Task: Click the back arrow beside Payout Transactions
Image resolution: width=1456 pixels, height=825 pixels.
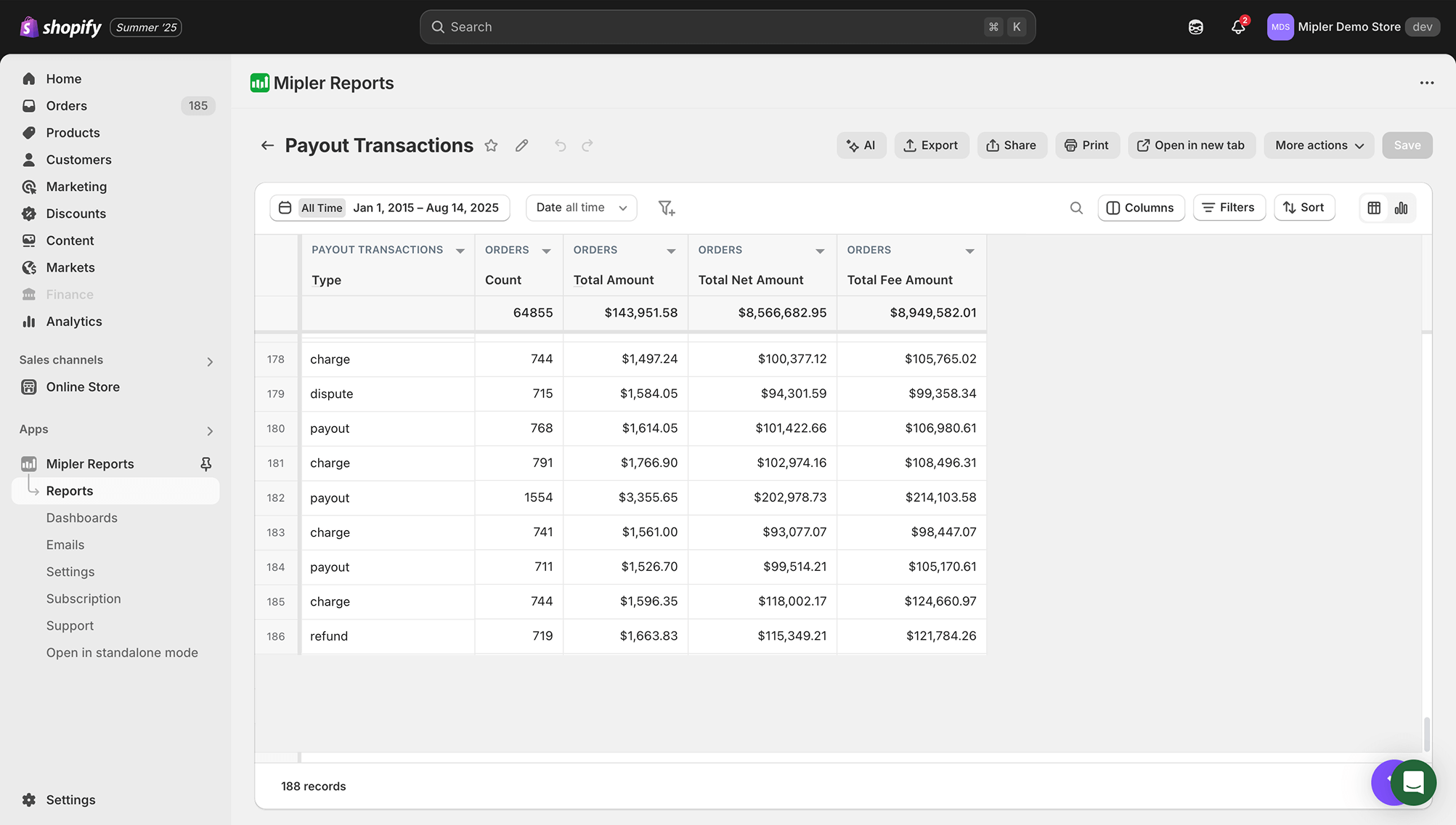Action: (267, 145)
